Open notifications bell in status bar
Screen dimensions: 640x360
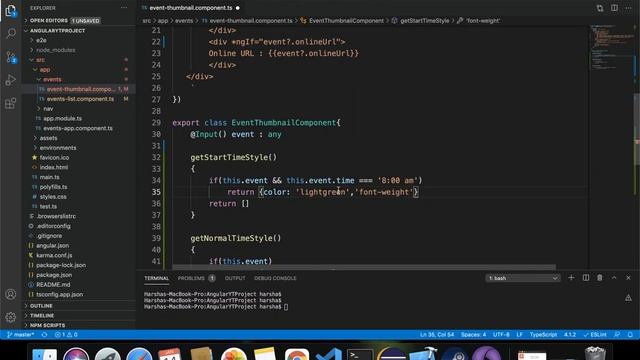[630, 335]
